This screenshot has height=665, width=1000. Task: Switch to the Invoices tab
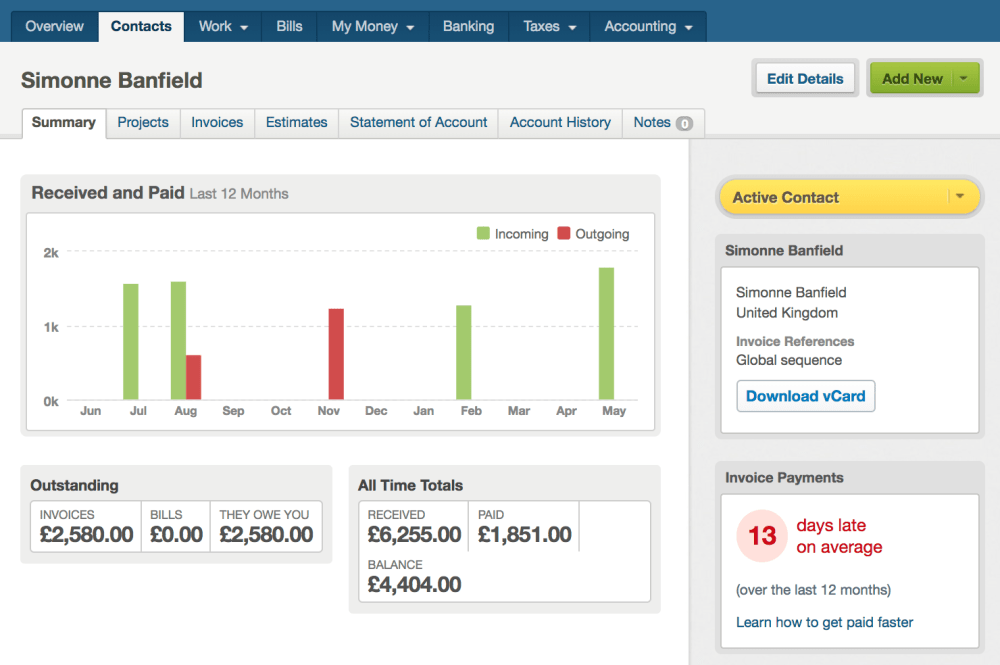[217, 122]
